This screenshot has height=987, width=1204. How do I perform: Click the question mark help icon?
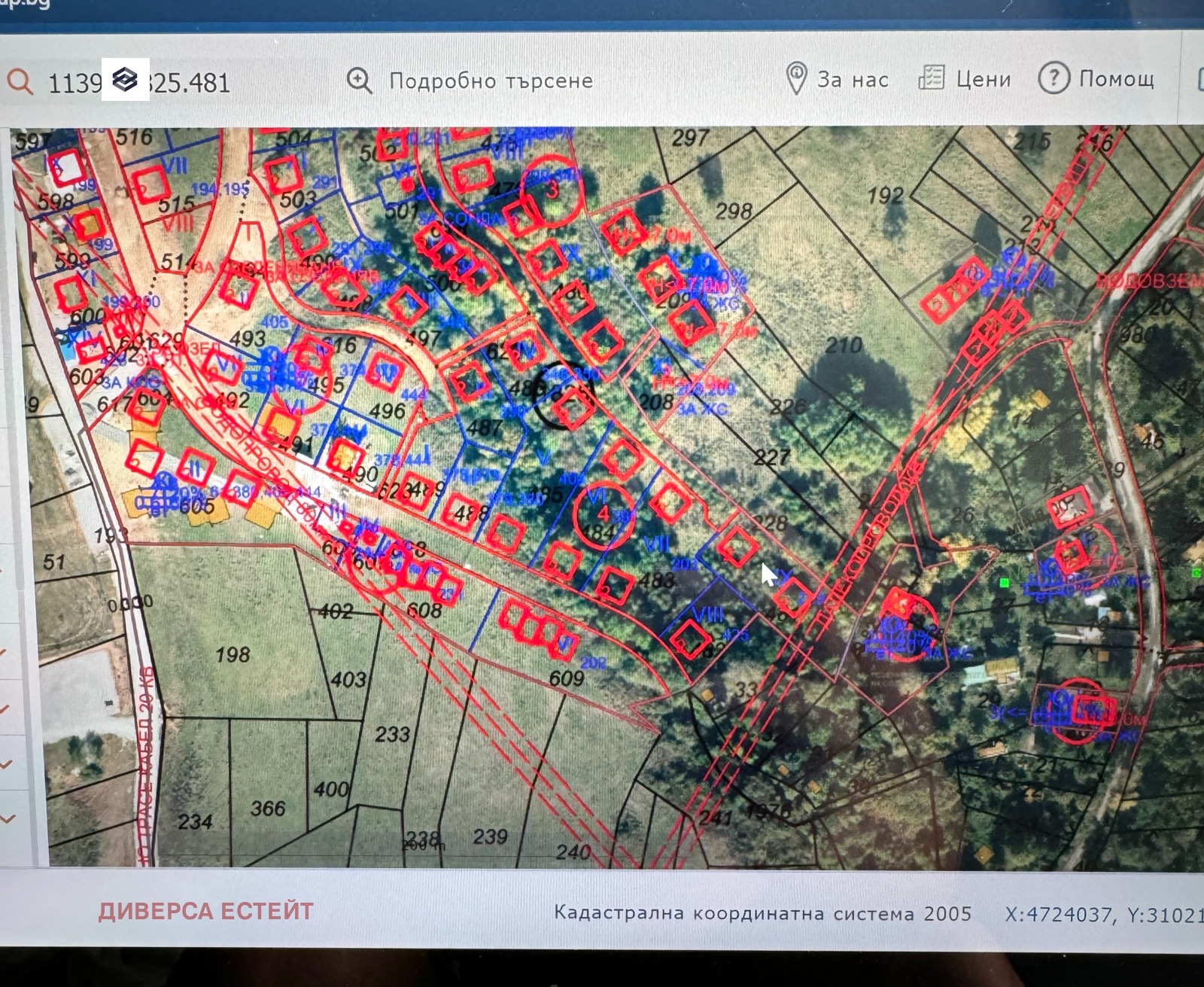pyautogui.click(x=1053, y=78)
